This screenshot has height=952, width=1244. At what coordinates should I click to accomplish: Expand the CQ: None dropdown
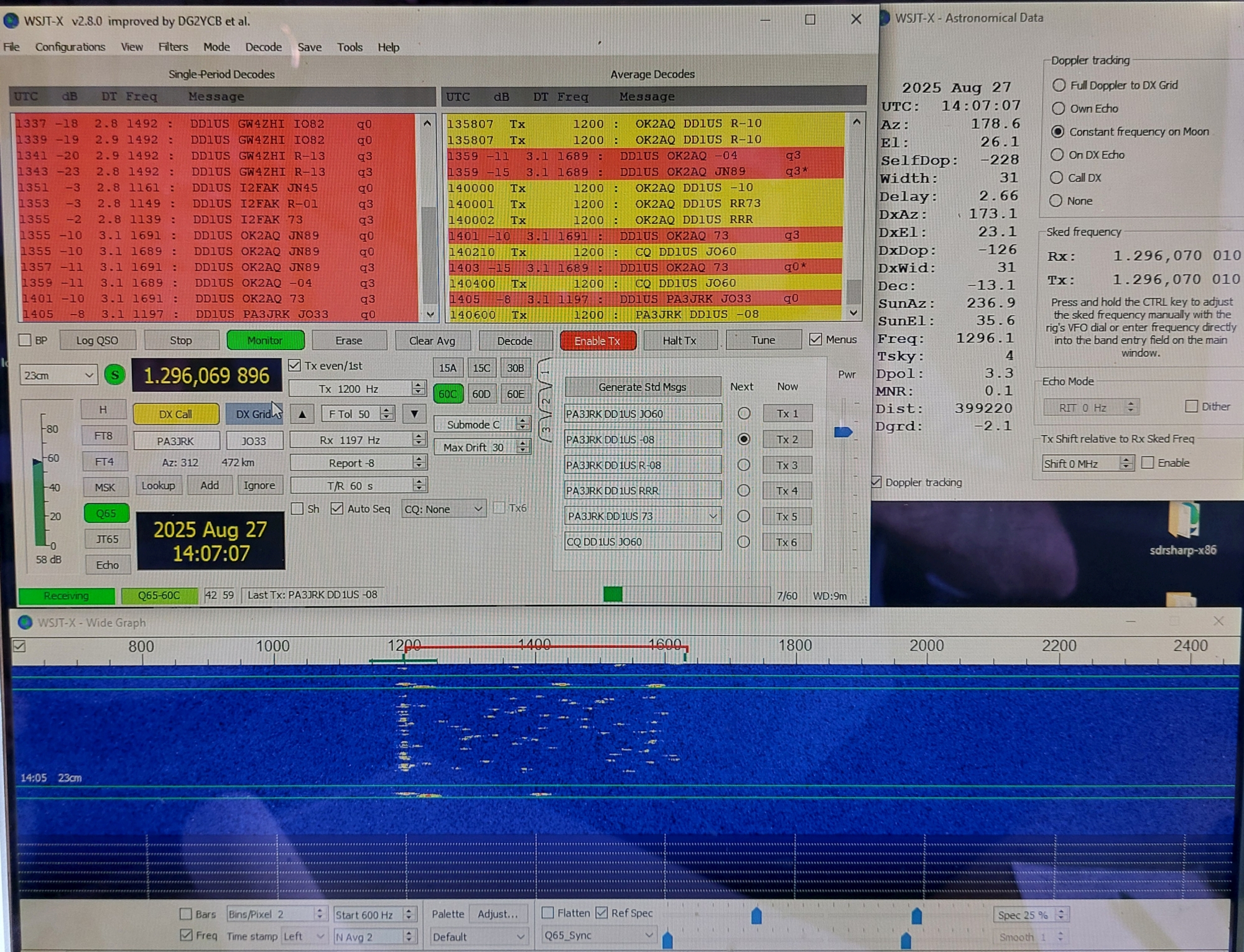pyautogui.click(x=443, y=509)
